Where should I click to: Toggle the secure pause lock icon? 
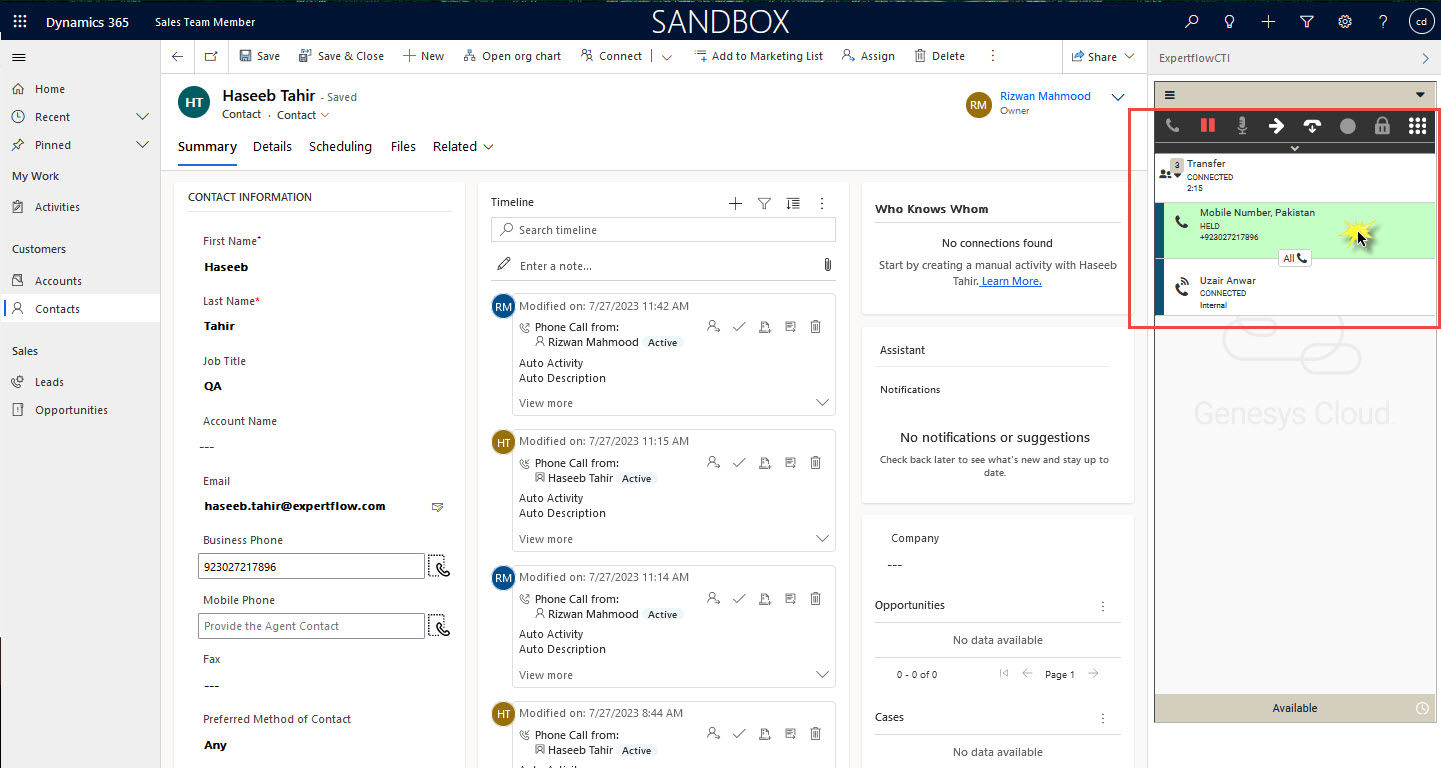(x=1382, y=126)
